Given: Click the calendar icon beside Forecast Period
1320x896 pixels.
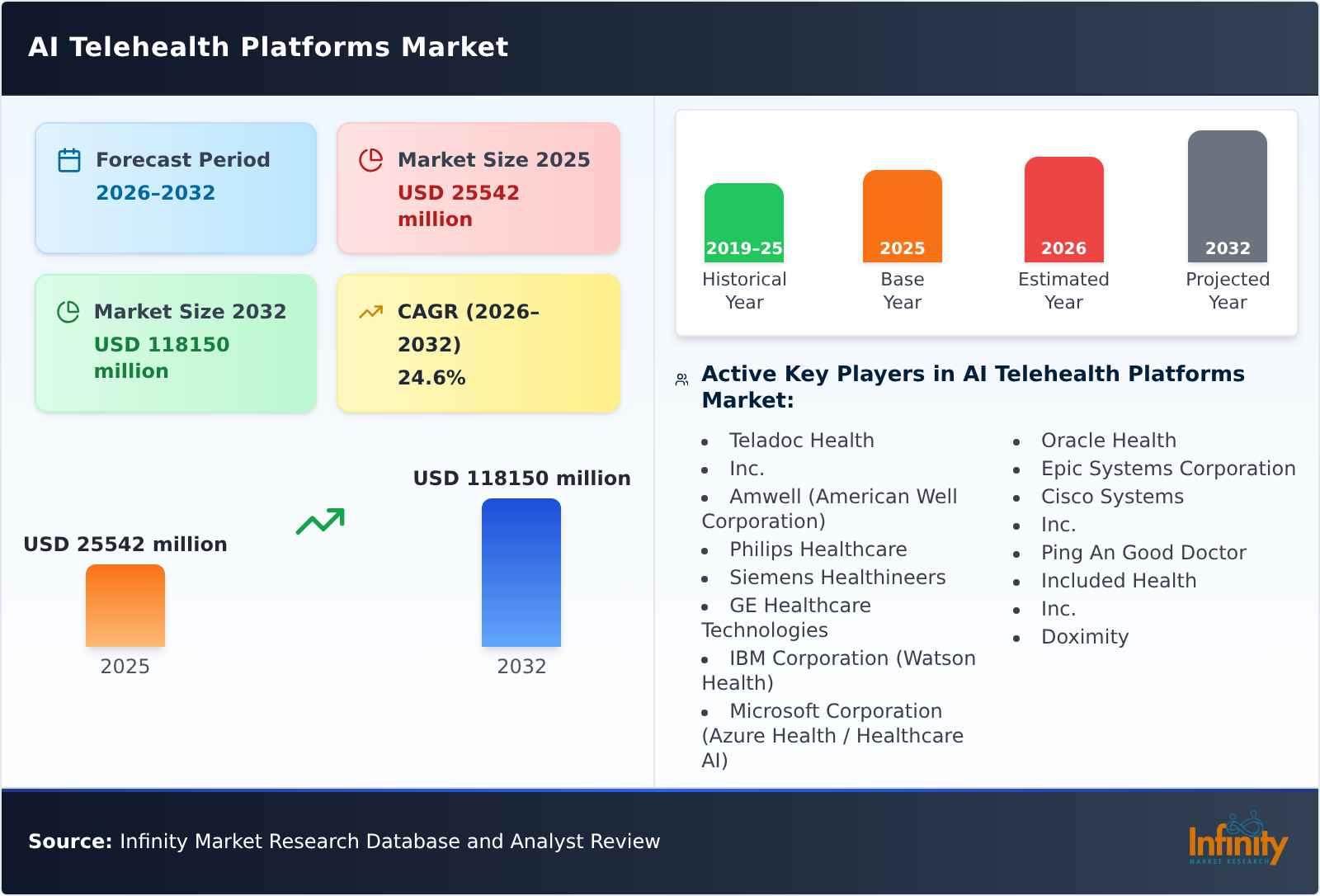Looking at the screenshot, I should pos(69,160).
